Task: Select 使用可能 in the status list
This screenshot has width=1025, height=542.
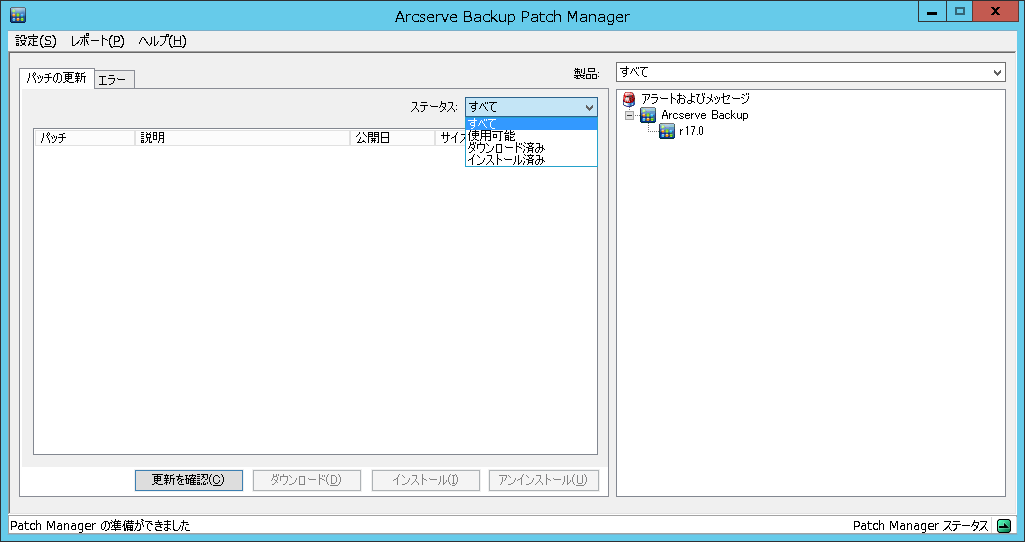Action: (x=531, y=136)
